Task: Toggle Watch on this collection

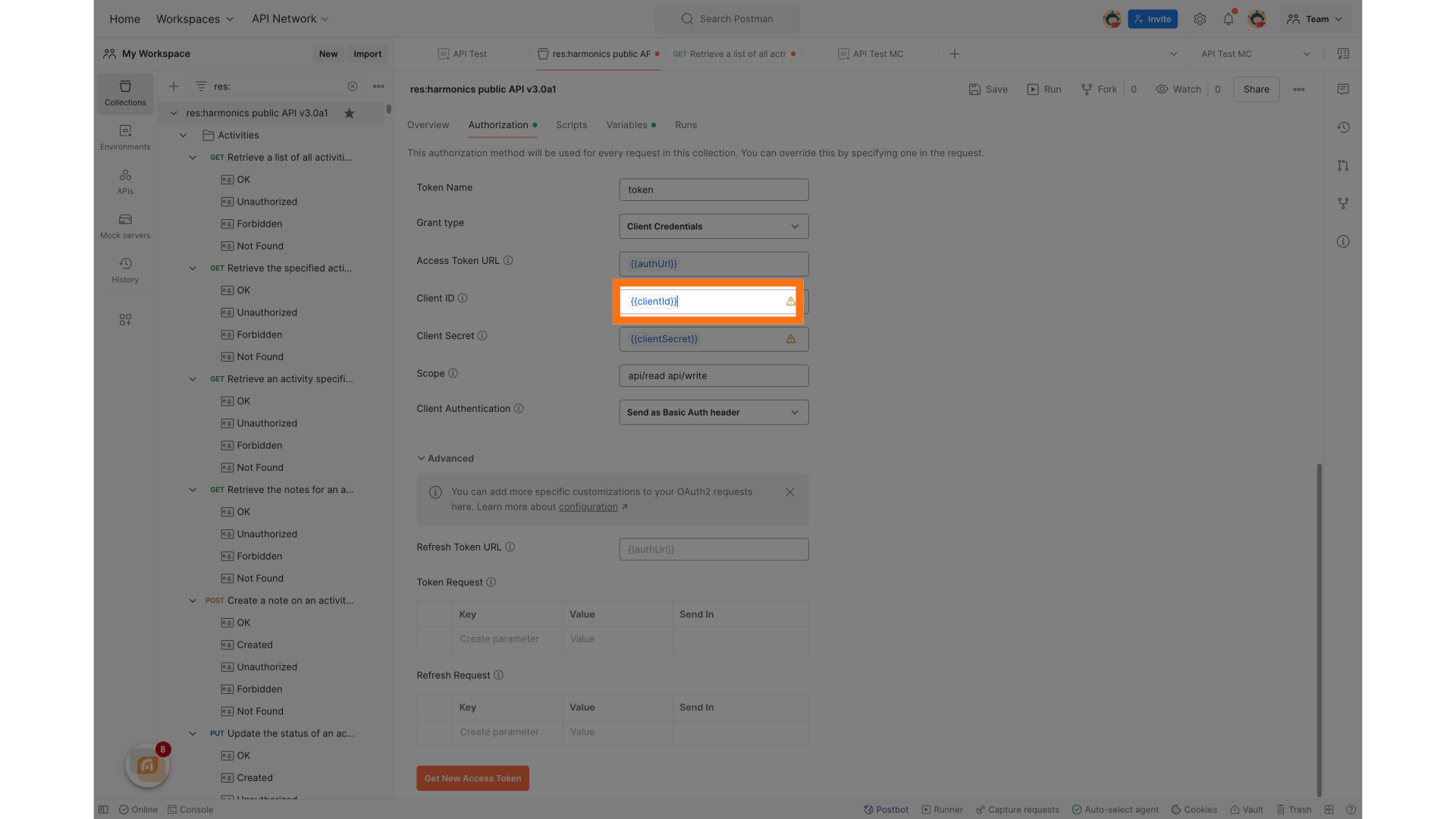Action: (1178, 89)
